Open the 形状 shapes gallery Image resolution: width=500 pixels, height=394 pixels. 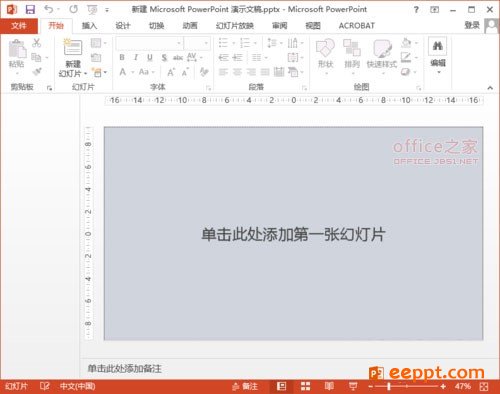pos(325,53)
